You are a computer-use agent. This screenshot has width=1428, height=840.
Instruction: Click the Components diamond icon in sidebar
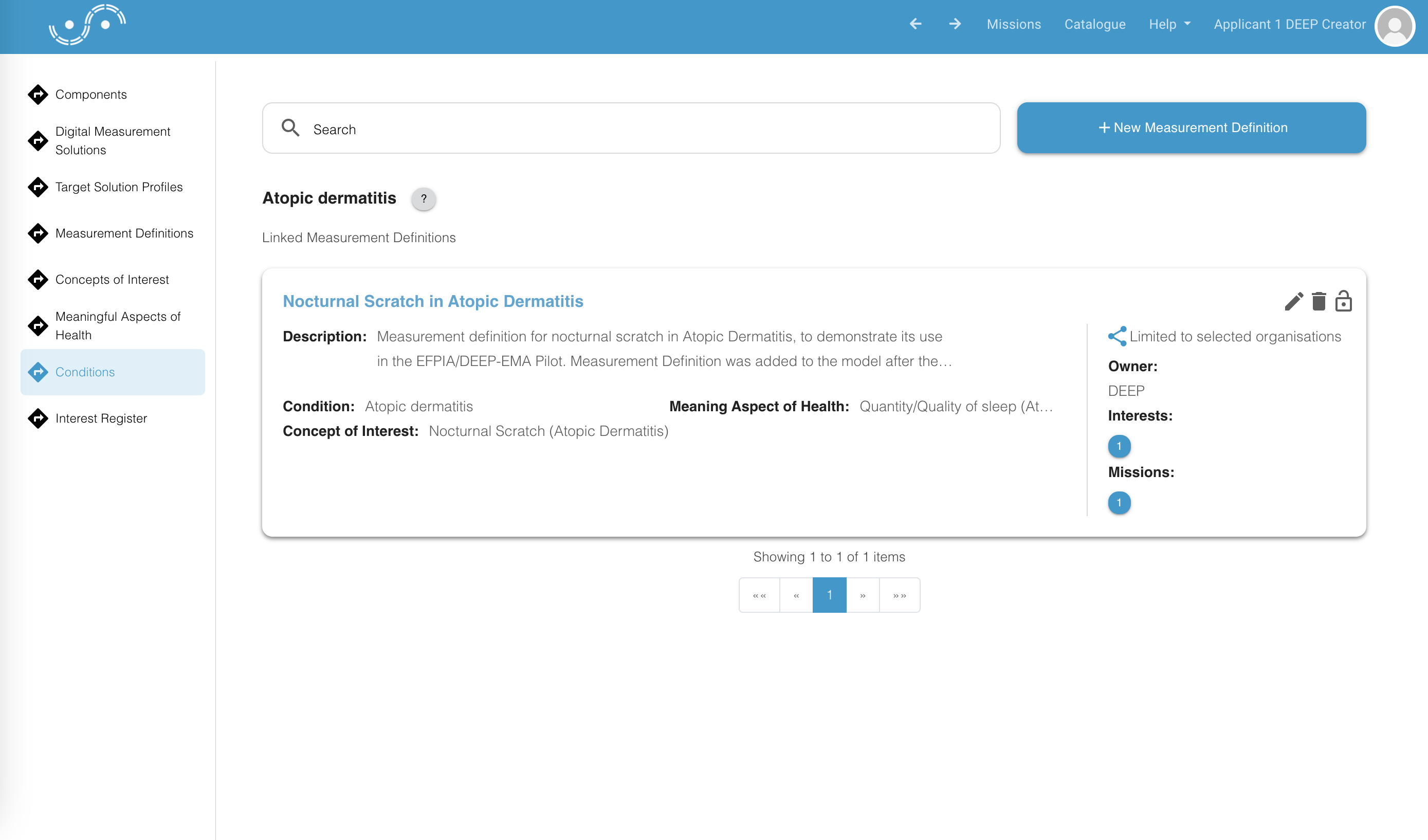tap(38, 94)
